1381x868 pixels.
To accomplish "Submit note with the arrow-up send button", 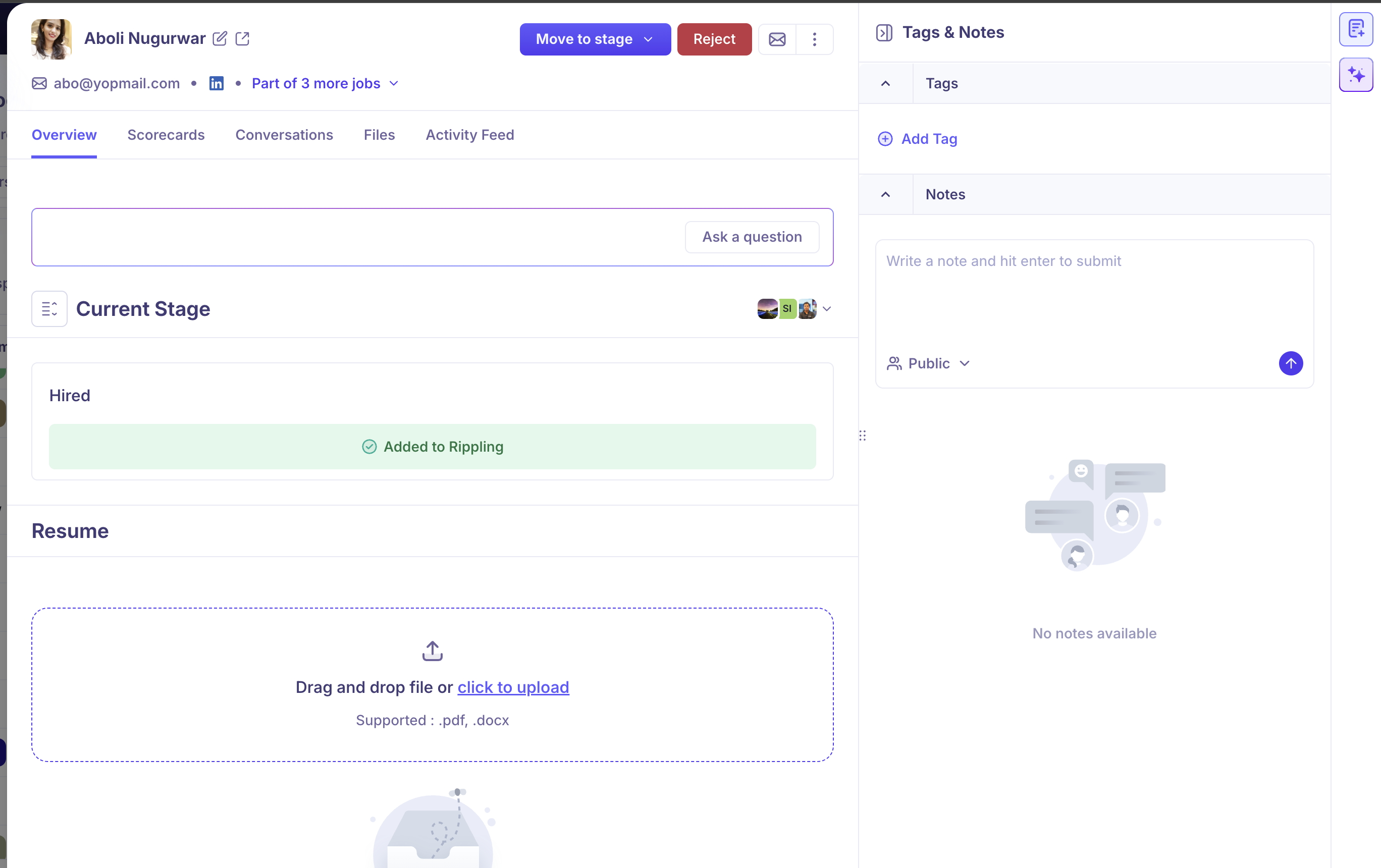I will pyautogui.click(x=1290, y=363).
